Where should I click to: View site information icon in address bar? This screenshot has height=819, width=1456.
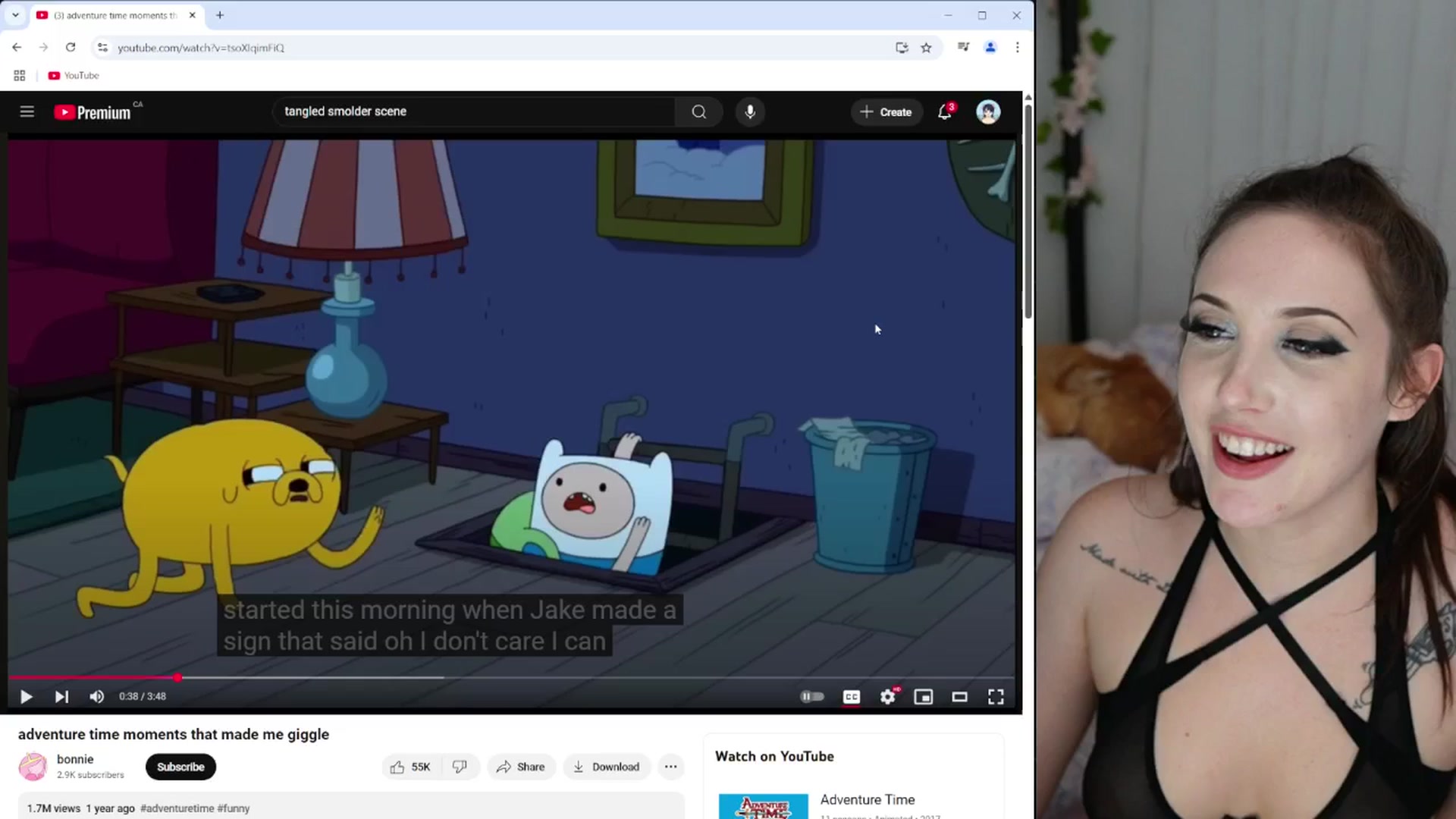[102, 47]
